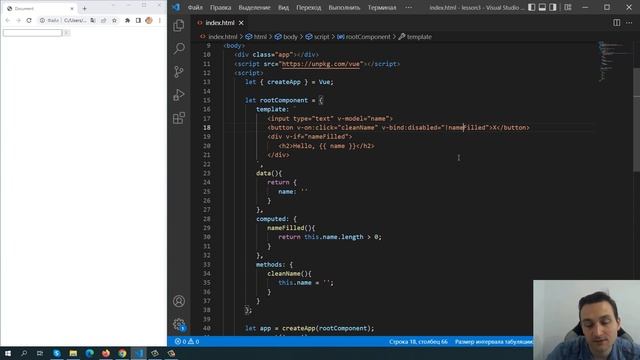The width and height of the screenshot is (640, 360).
Task: Click the Chrome back arrow
Action: tap(8, 20)
